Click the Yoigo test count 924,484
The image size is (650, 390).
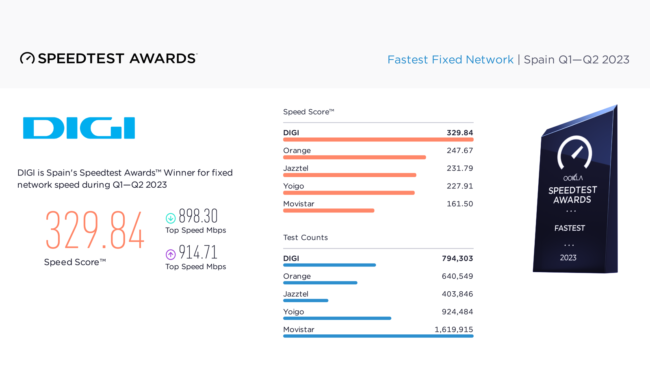(x=457, y=312)
